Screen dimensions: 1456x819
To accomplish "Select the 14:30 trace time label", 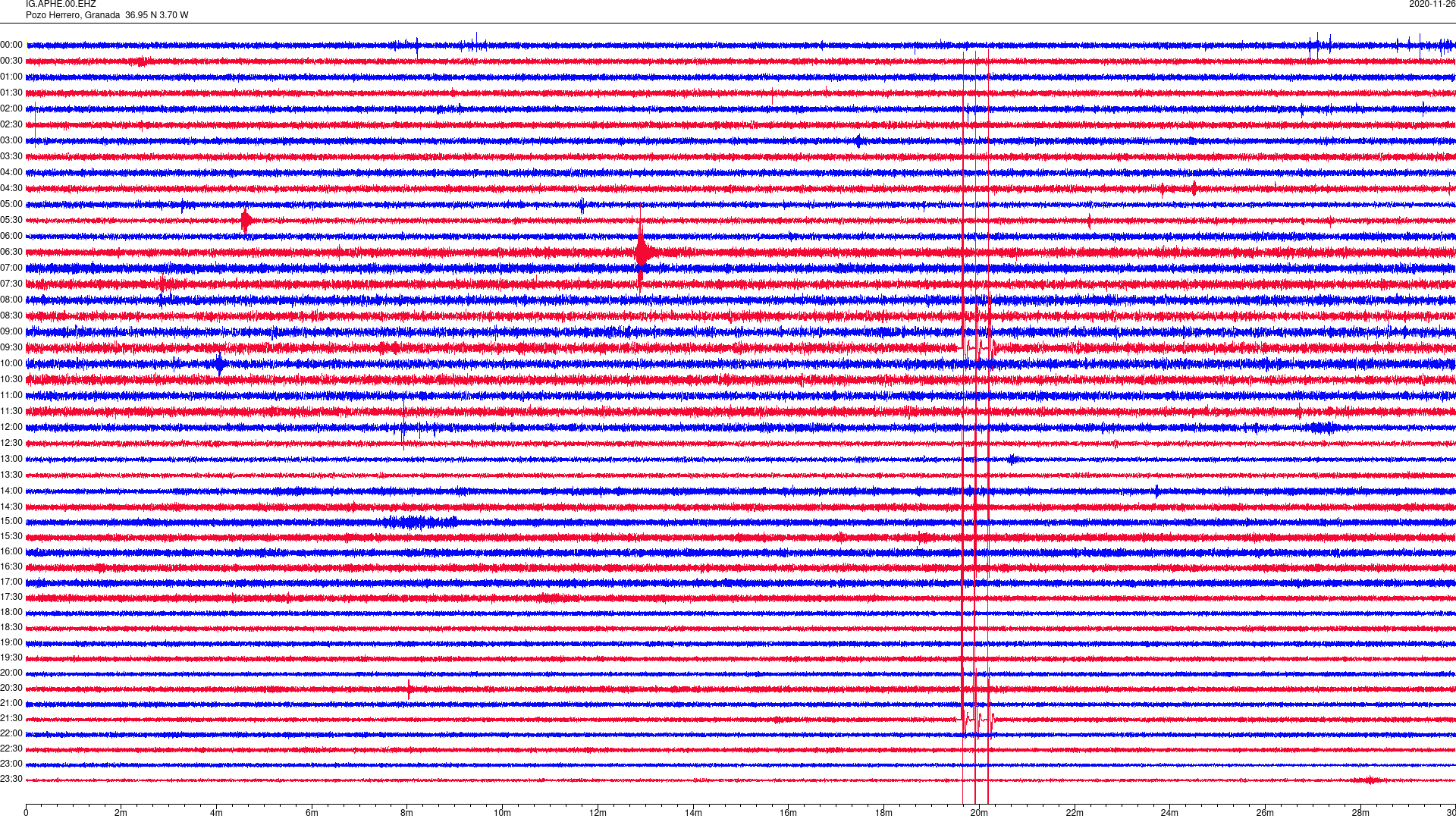I will point(11,507).
